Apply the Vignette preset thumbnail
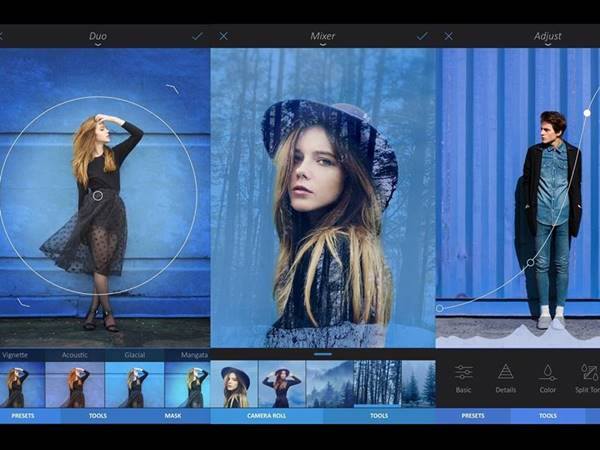This screenshot has height=450, width=600. 16,384
